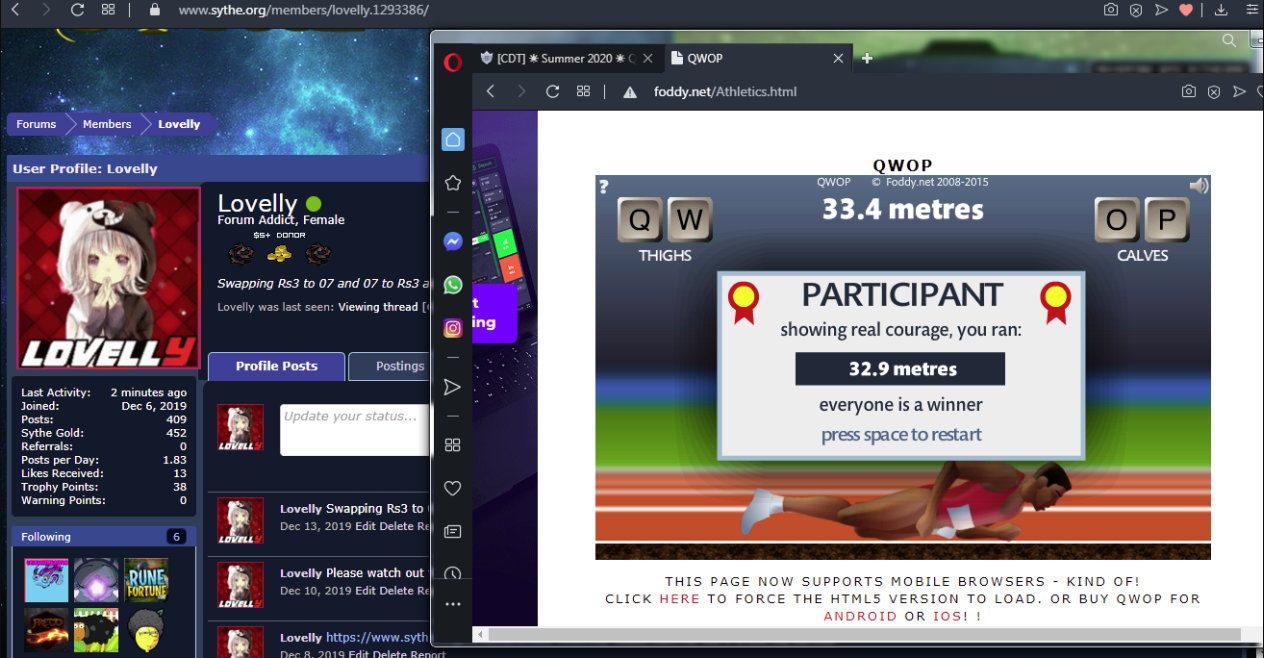
Task: Open the IOS QWOP link
Action: tap(947, 616)
